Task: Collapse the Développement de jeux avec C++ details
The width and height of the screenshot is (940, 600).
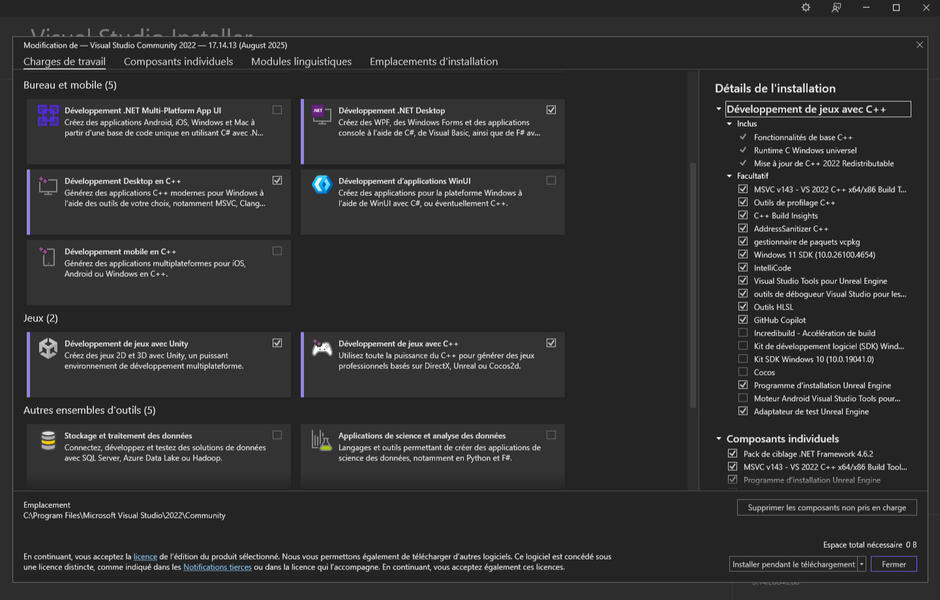Action: click(718, 110)
